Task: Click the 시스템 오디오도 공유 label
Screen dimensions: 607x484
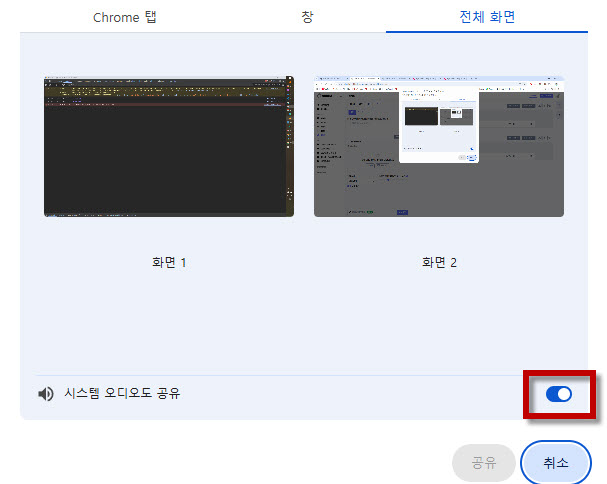Action: point(122,394)
